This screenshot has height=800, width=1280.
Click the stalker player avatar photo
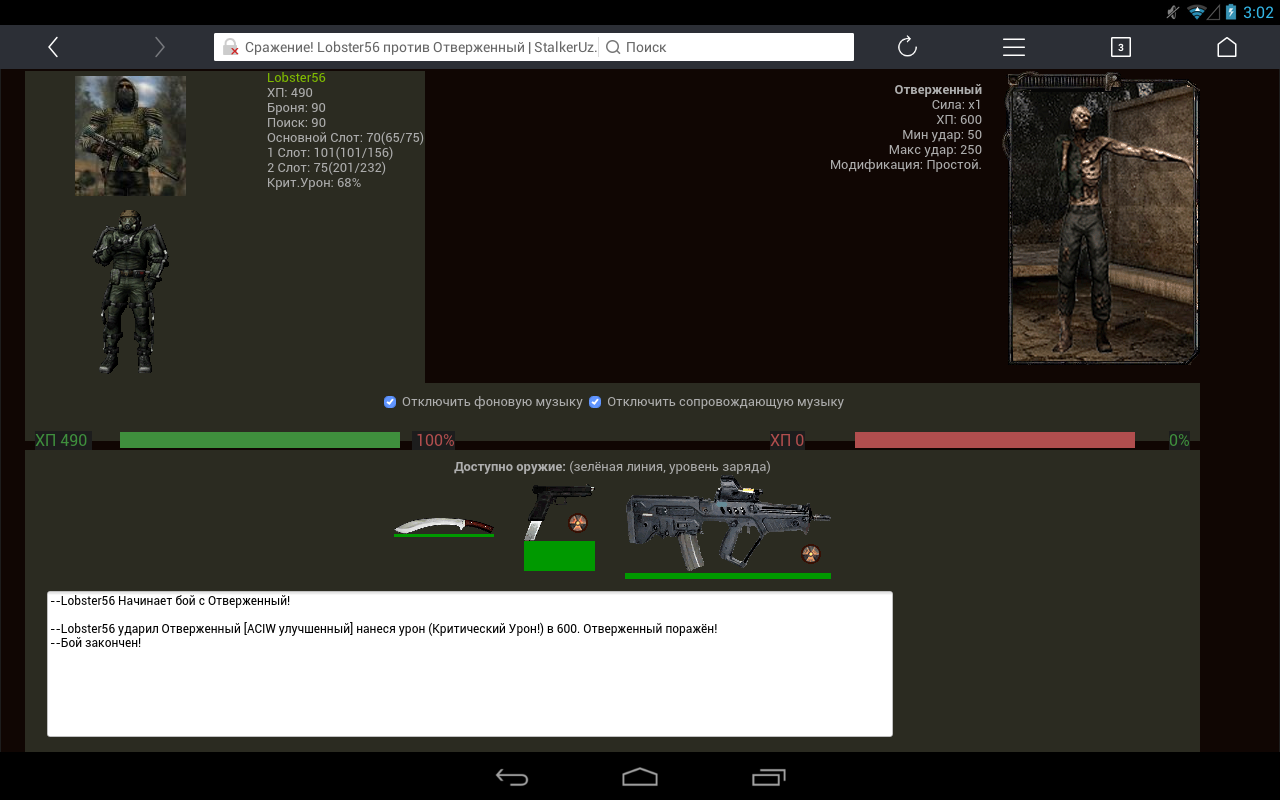click(x=130, y=136)
